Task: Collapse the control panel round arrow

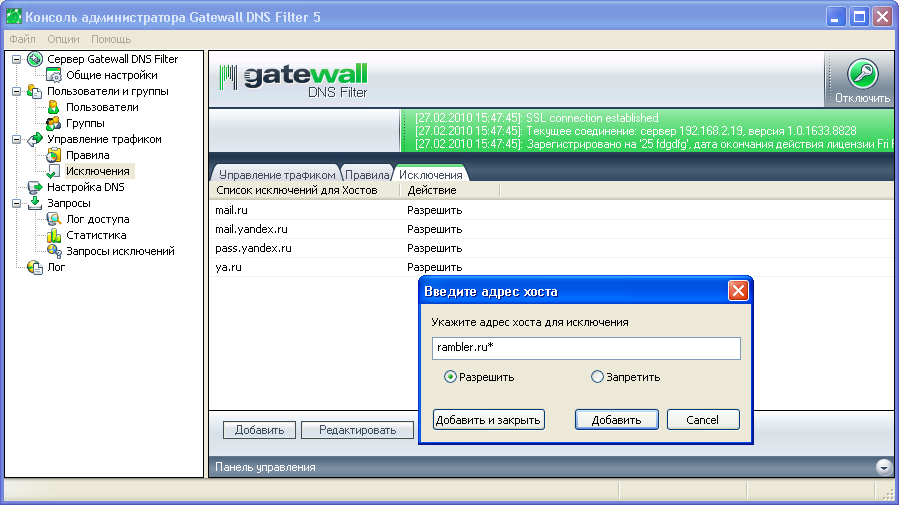Action: pyautogui.click(x=884, y=467)
